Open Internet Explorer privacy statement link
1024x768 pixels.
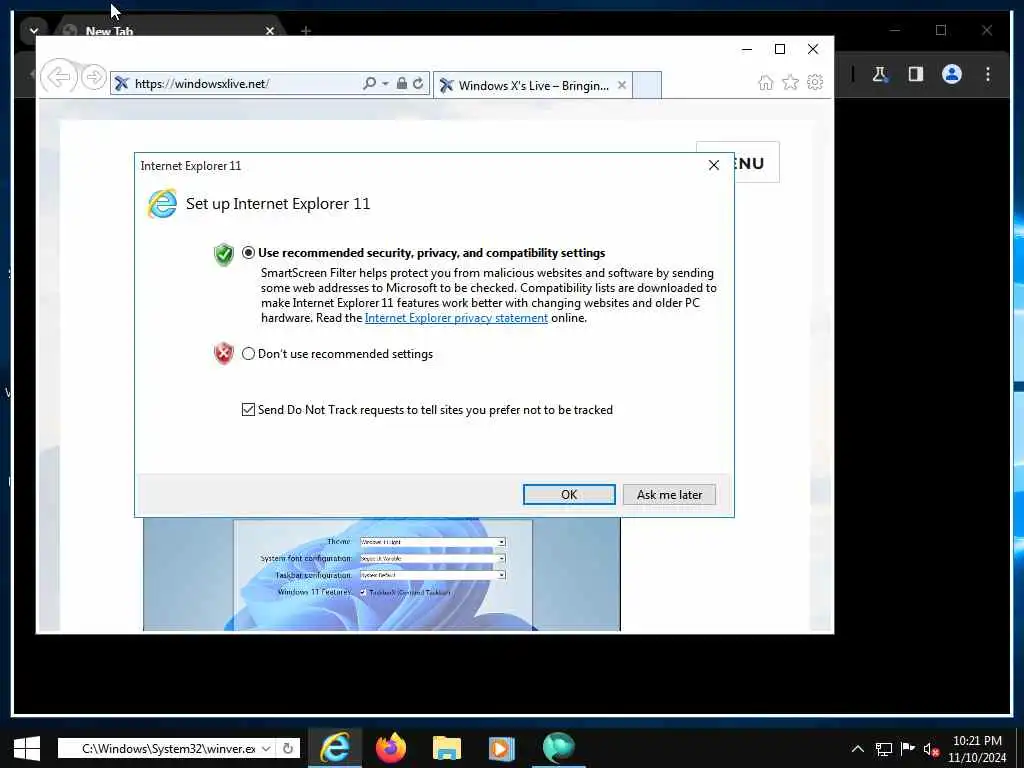[x=456, y=318]
